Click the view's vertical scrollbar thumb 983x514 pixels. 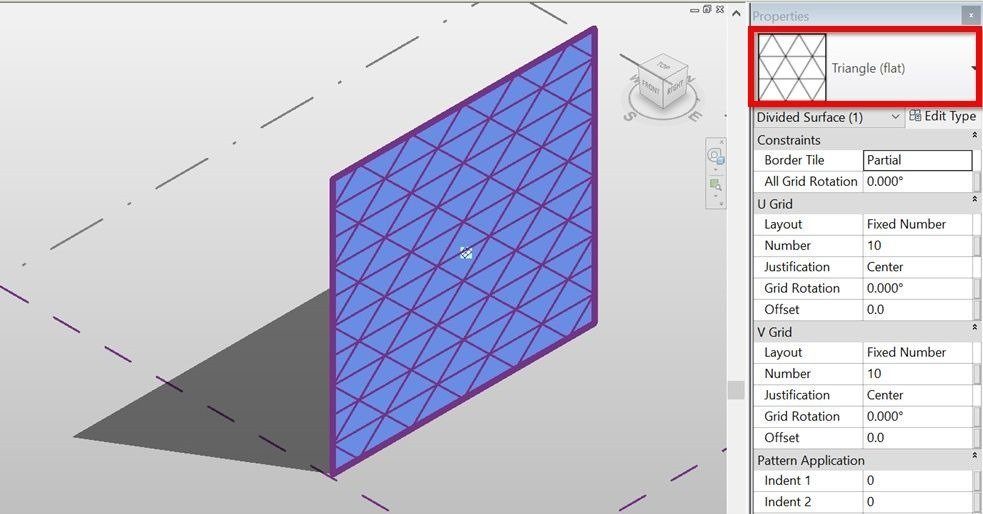pos(736,390)
